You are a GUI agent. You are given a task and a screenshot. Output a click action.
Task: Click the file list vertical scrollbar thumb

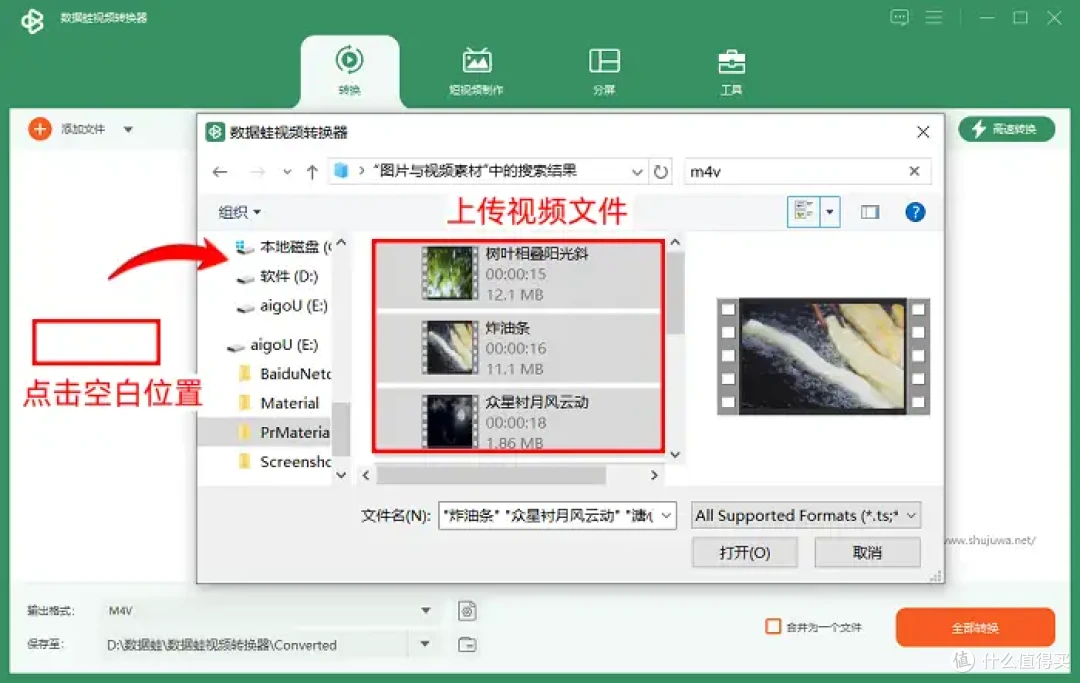[676, 293]
